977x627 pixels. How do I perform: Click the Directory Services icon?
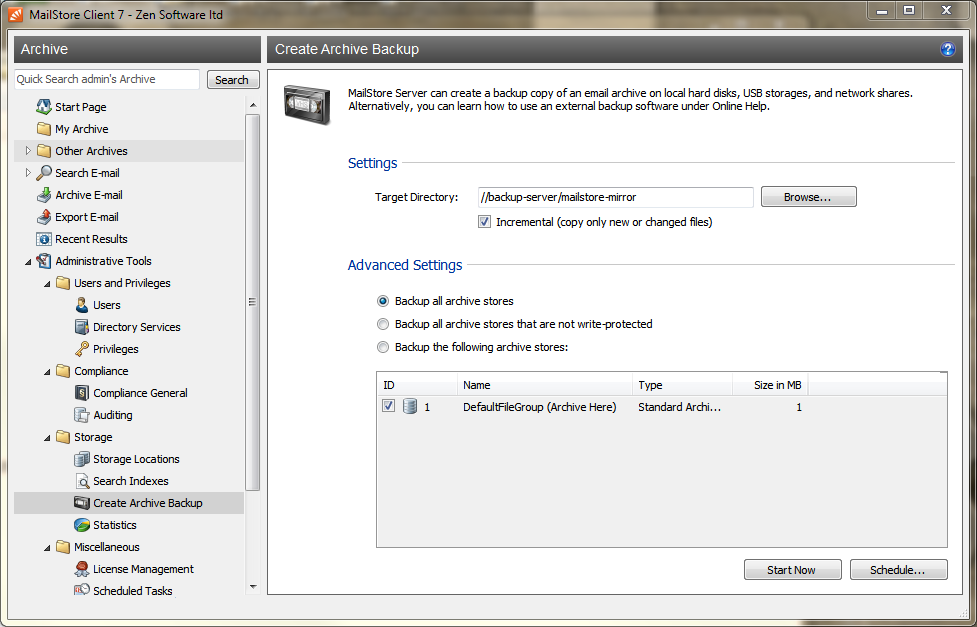tap(82, 327)
